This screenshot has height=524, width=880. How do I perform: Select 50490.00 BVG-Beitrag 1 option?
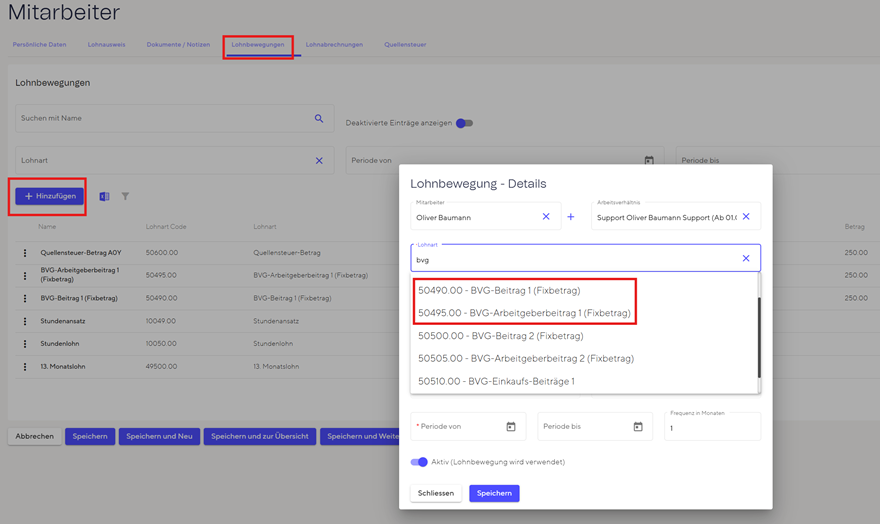(499, 291)
